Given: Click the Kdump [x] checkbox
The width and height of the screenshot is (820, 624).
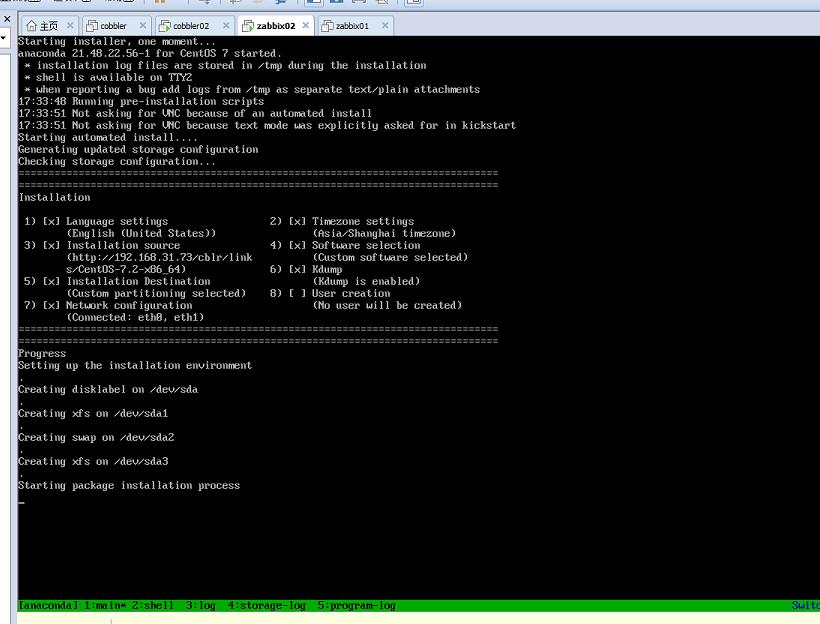Looking at the screenshot, I should [297, 269].
